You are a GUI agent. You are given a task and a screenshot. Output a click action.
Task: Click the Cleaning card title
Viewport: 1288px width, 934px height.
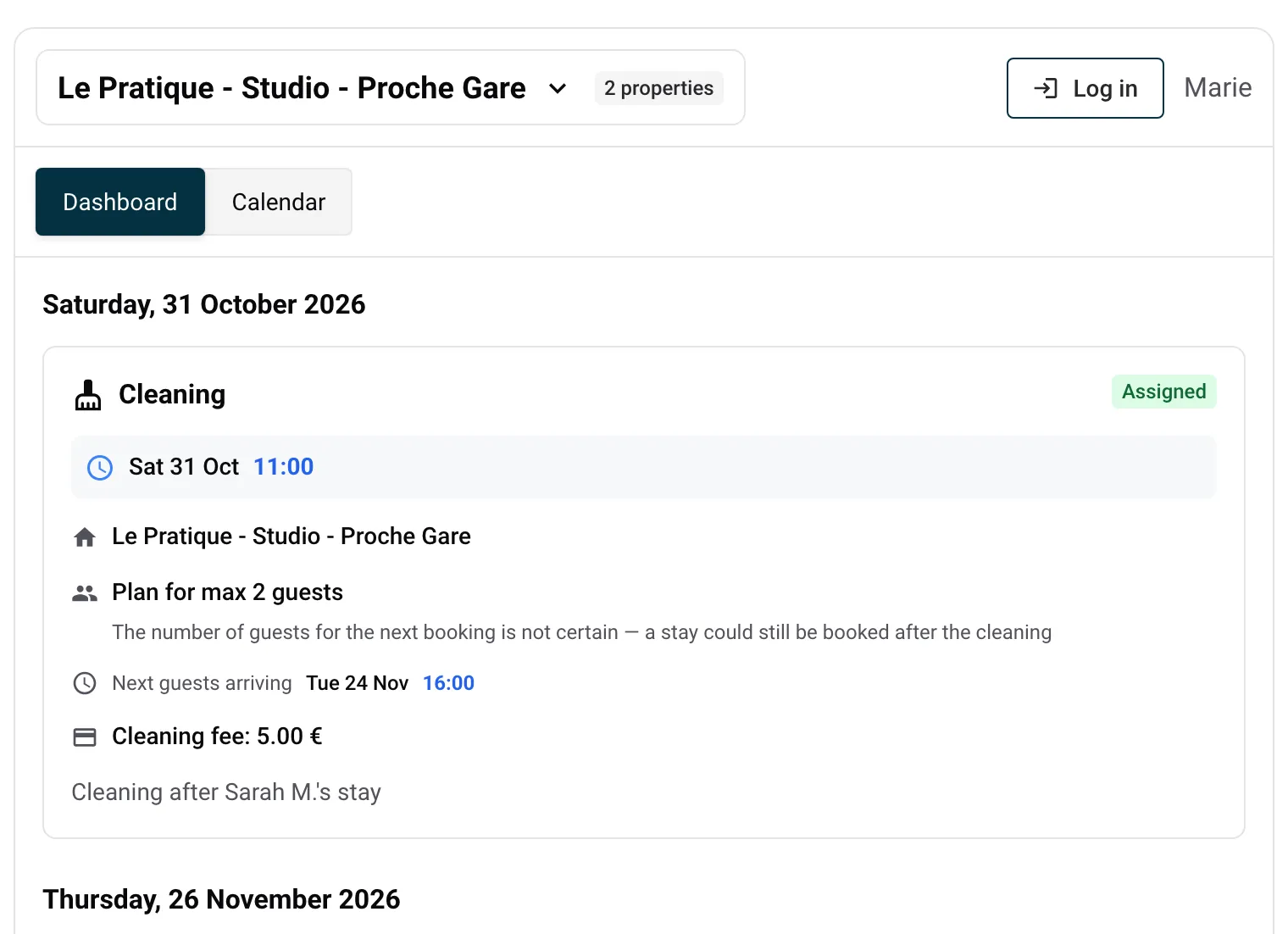tap(172, 394)
